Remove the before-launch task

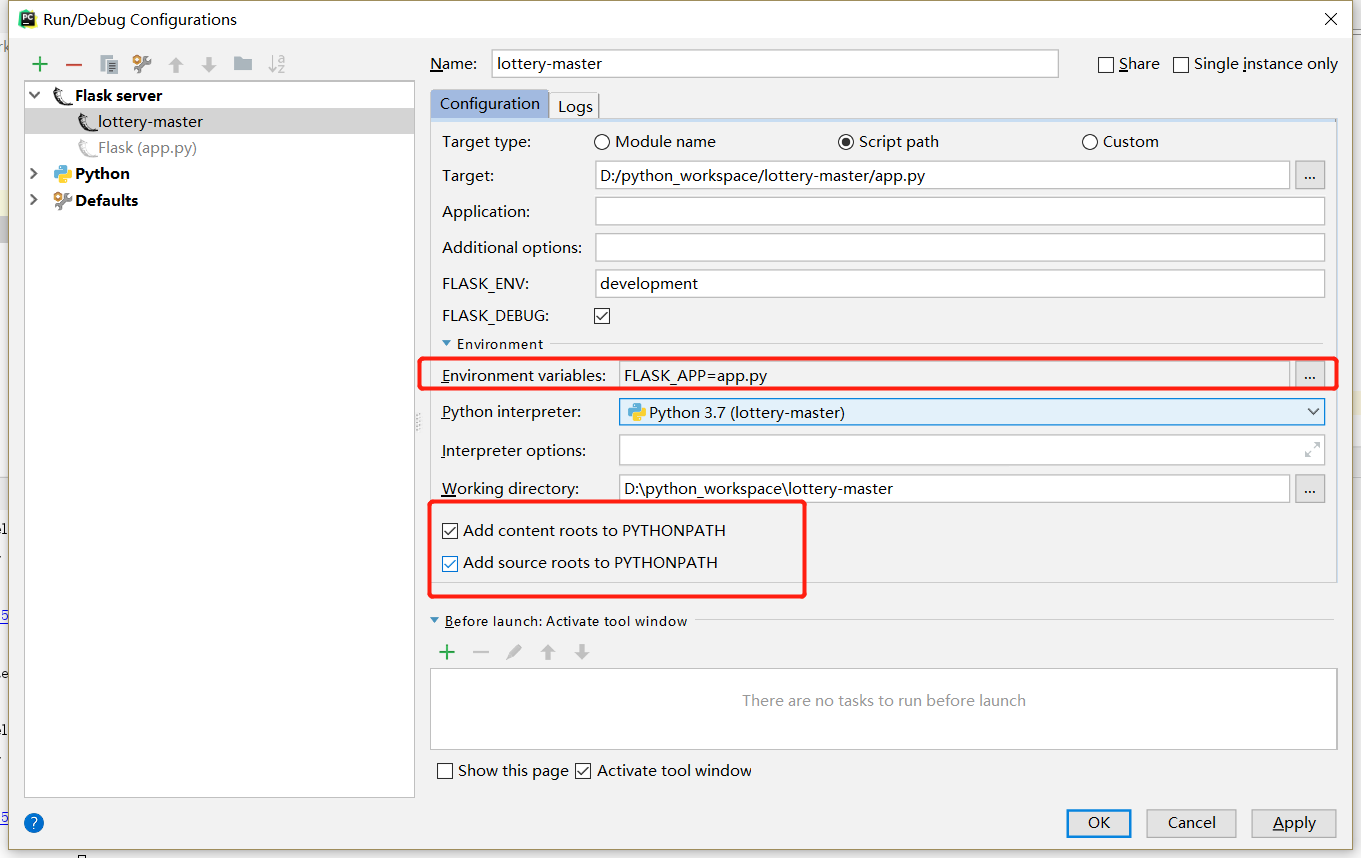[x=481, y=652]
